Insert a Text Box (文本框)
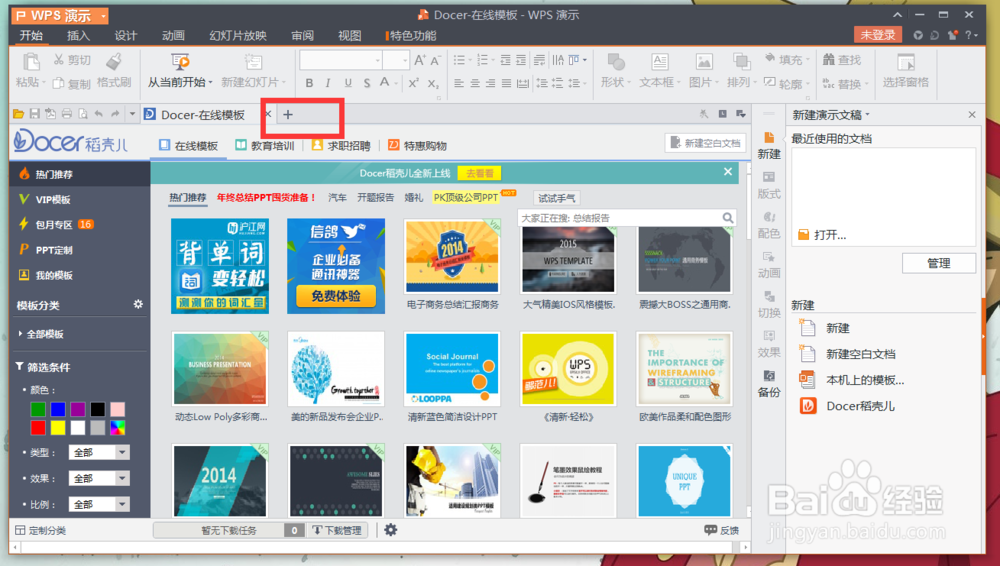Viewport: 1000px width, 566px height. coord(659,70)
